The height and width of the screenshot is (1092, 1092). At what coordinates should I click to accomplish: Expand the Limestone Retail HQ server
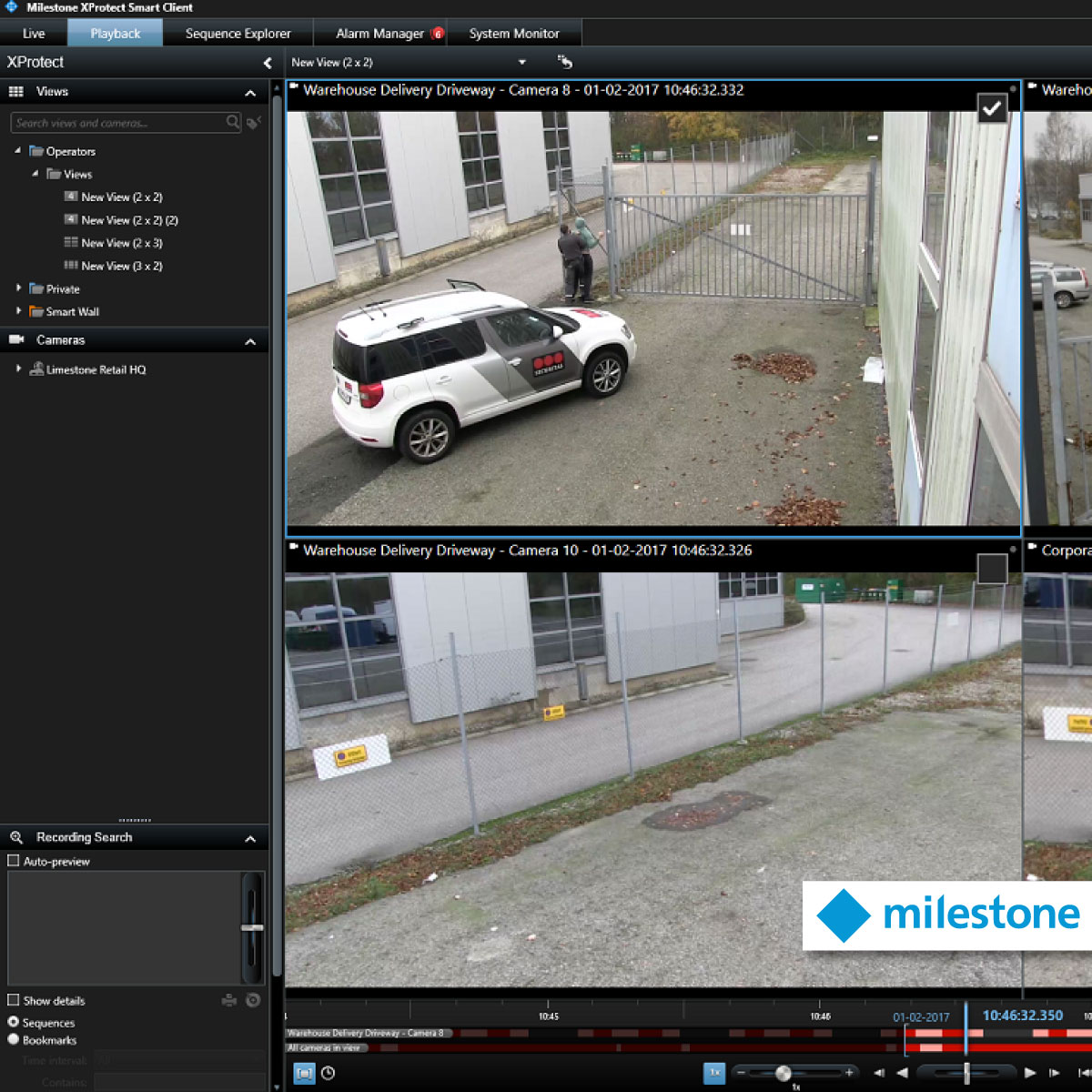(18, 369)
